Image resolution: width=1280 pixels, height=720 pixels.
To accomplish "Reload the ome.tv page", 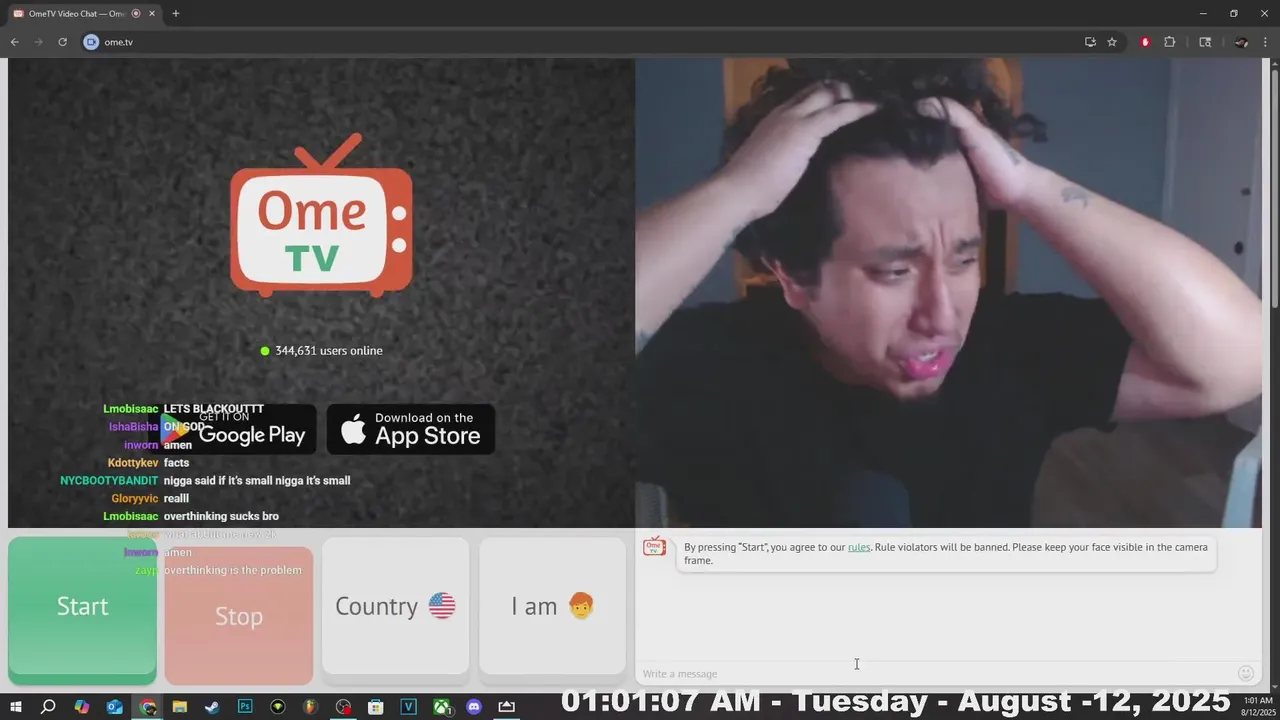I will [62, 42].
